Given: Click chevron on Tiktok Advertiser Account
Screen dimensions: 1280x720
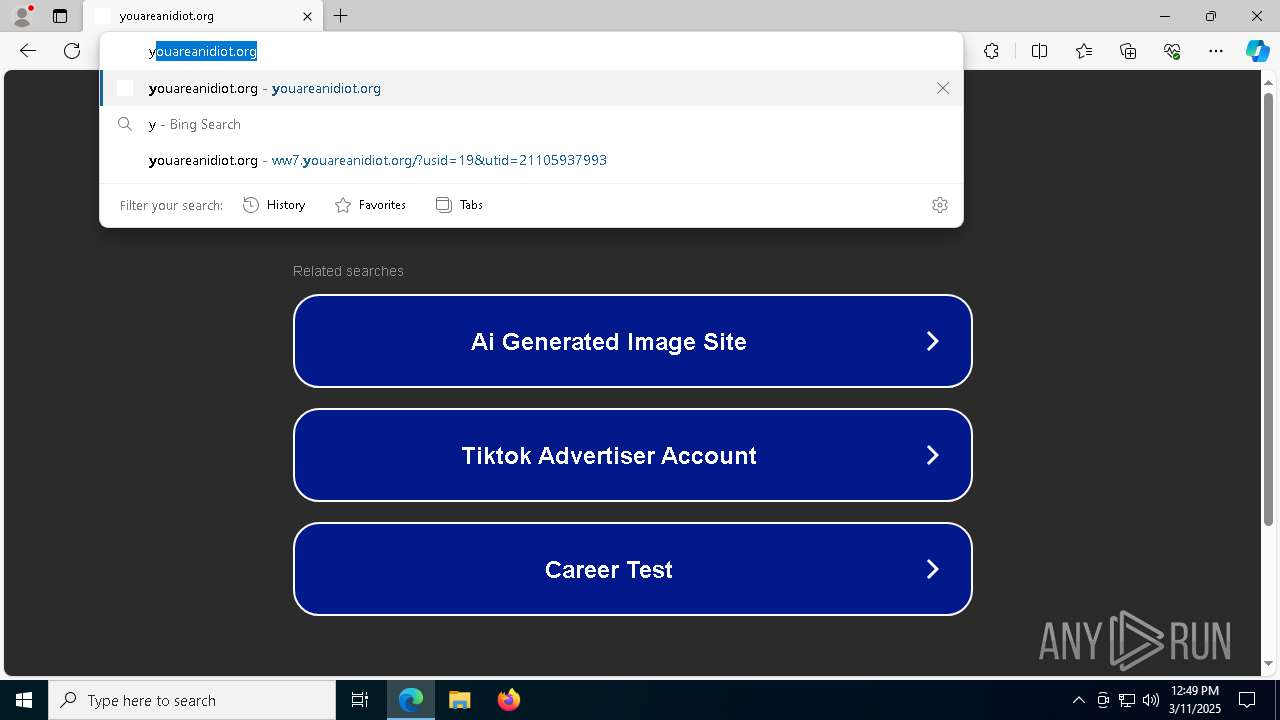Looking at the screenshot, I should 932,455.
